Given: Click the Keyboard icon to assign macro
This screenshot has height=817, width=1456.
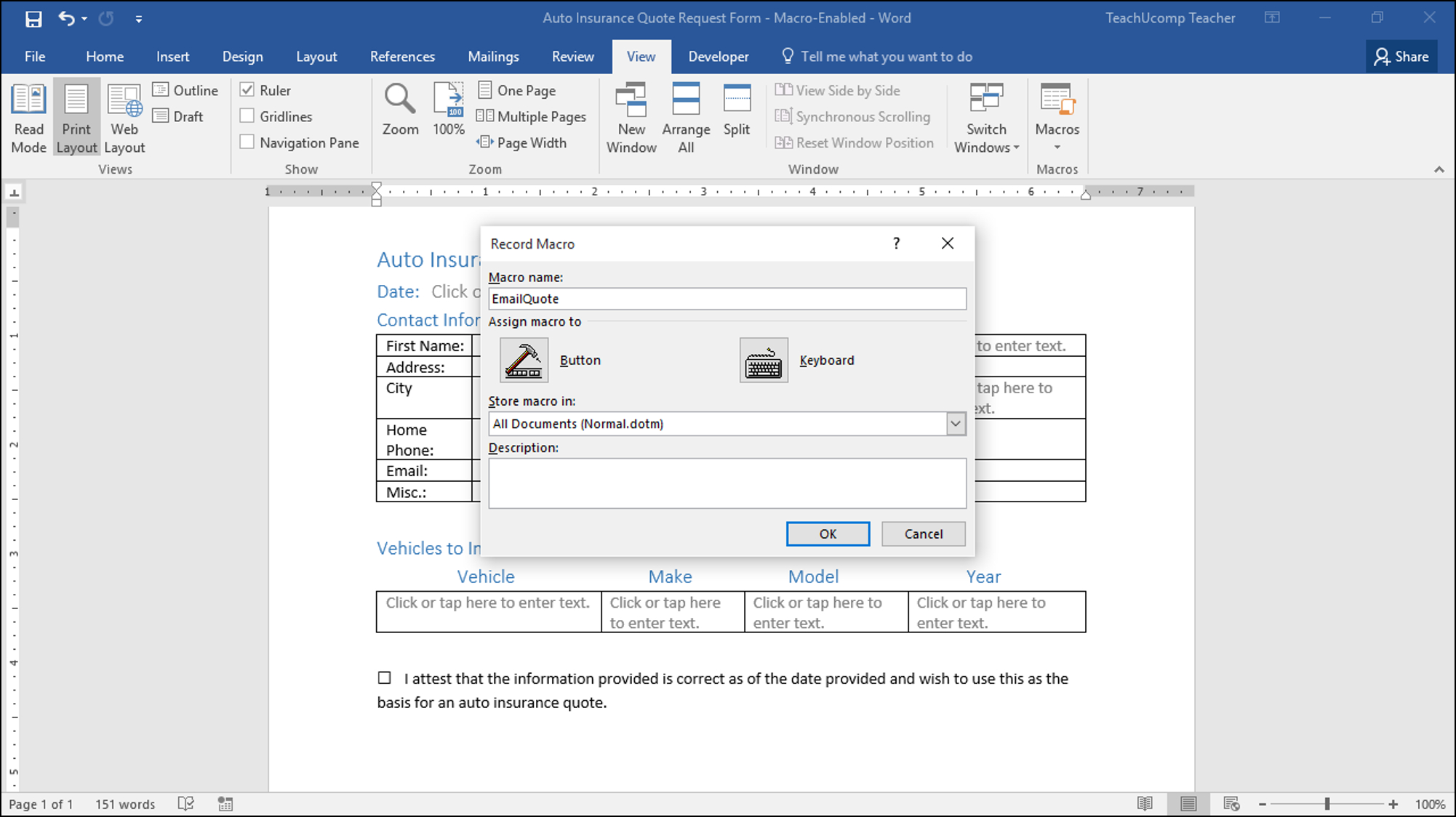Looking at the screenshot, I should (763, 358).
